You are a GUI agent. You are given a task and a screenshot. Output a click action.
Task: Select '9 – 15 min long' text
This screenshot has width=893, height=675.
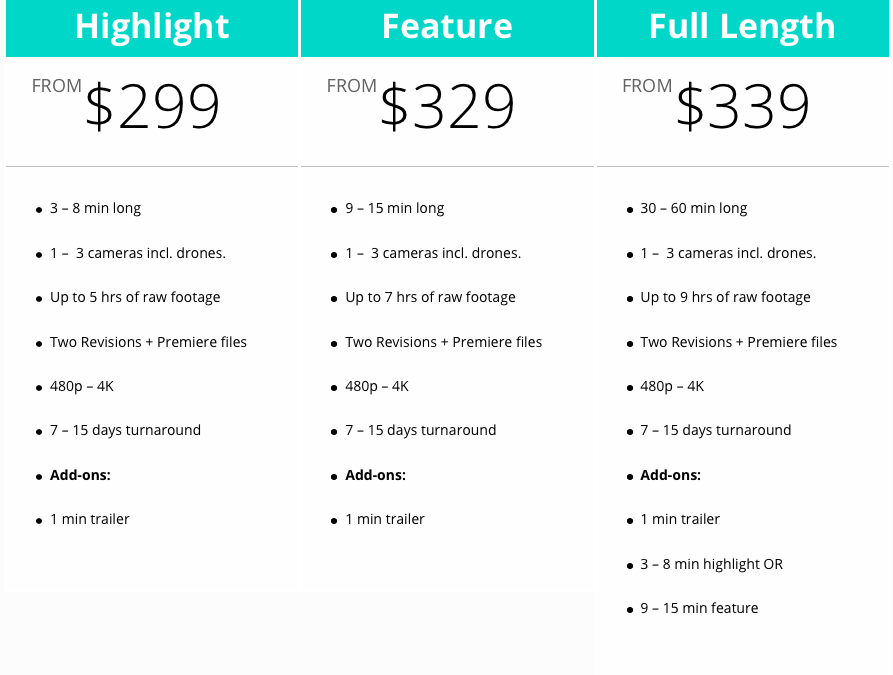coord(395,208)
